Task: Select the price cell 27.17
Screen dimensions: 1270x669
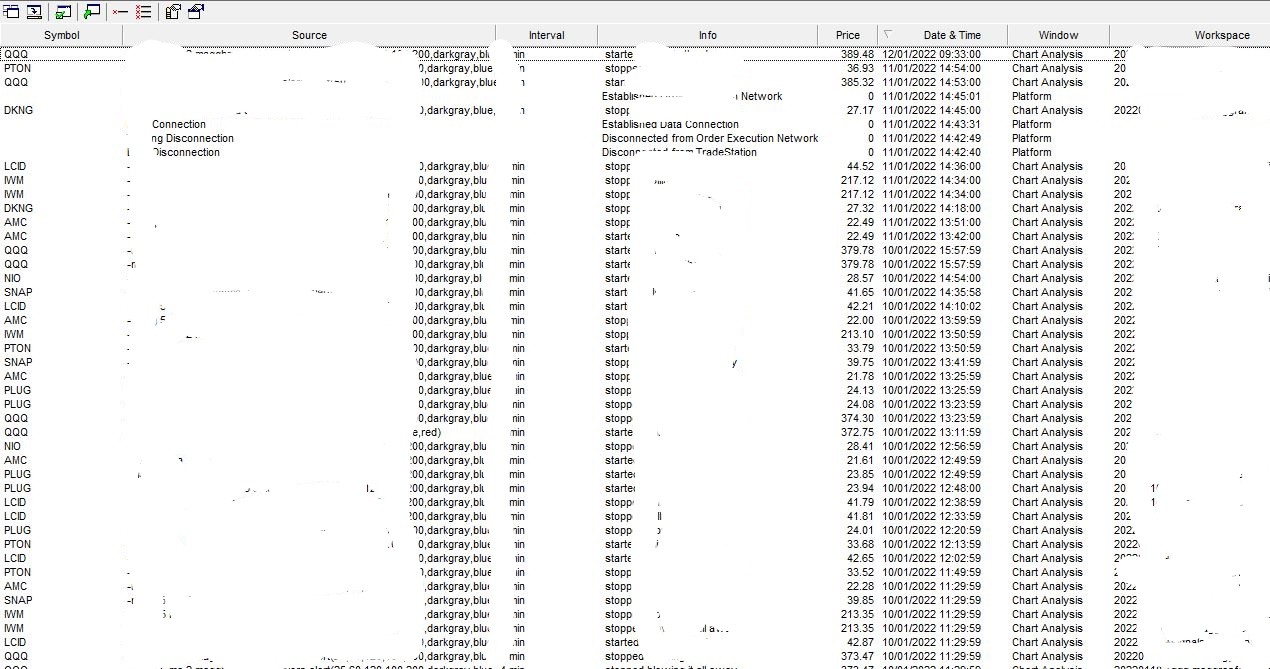Action: 860,110
